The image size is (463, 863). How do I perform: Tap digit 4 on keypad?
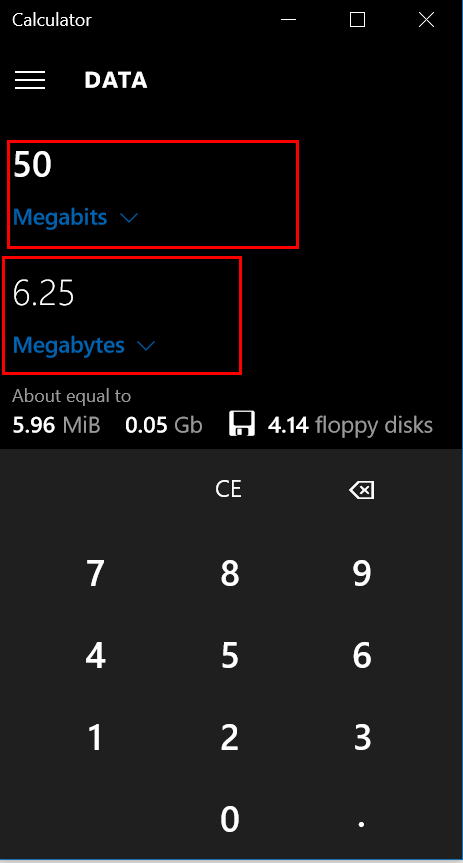(x=95, y=656)
